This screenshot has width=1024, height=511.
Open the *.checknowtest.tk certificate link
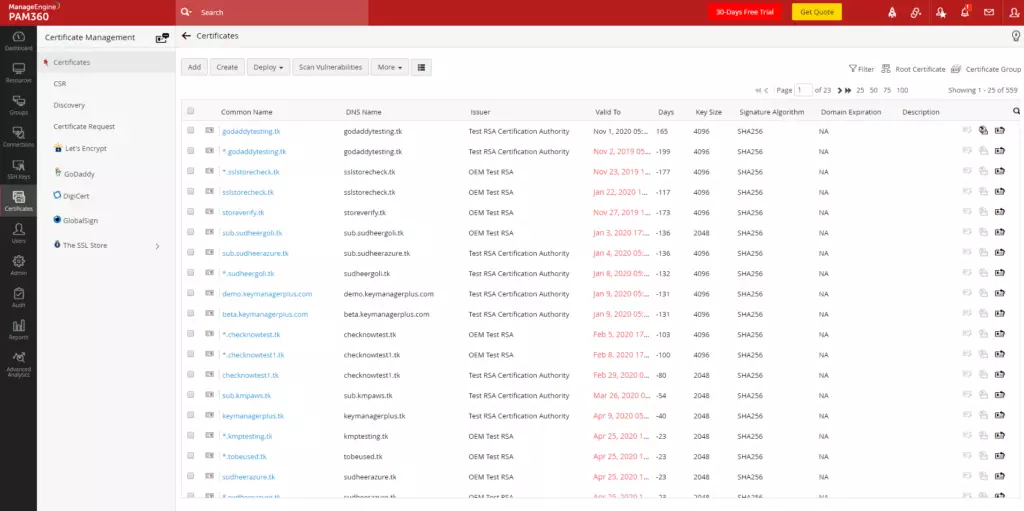click(x=251, y=335)
